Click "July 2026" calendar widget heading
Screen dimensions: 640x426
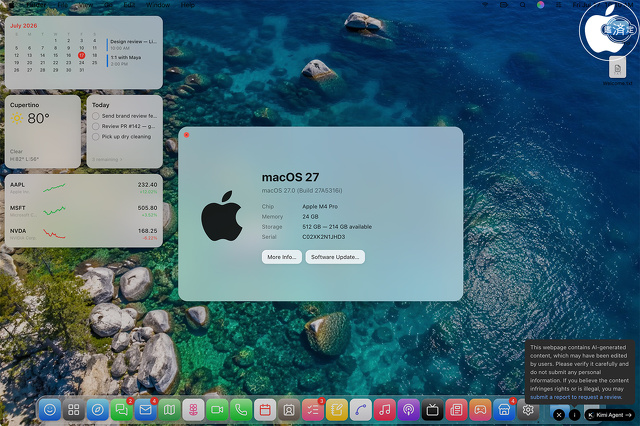24,26
